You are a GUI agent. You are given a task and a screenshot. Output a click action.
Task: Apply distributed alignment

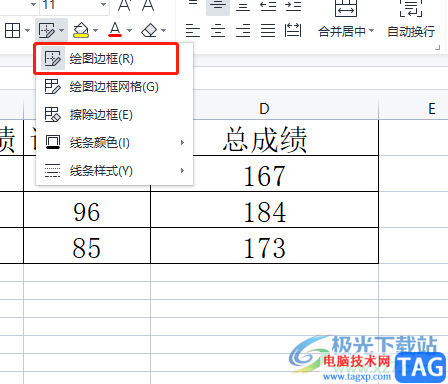(x=293, y=31)
